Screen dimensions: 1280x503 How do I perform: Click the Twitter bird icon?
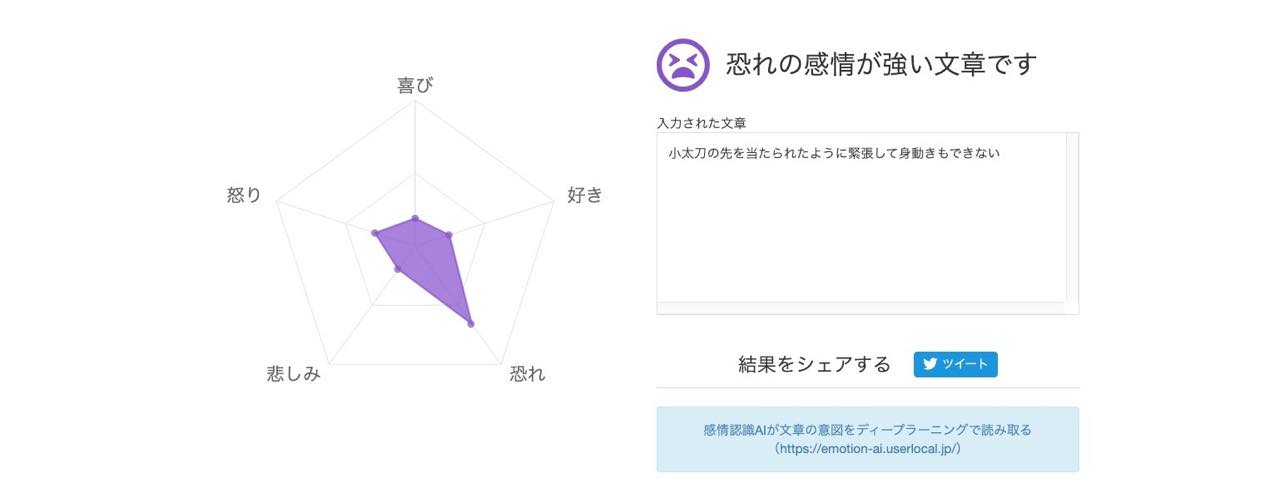pos(930,365)
